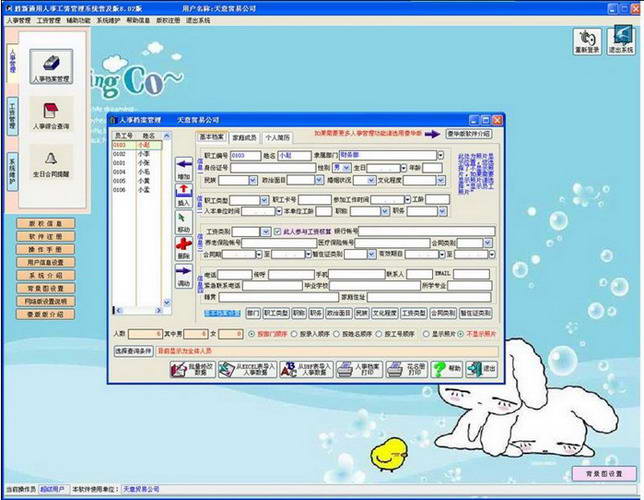Open the 系统维护 menu
The image size is (644, 500).
point(108,20)
